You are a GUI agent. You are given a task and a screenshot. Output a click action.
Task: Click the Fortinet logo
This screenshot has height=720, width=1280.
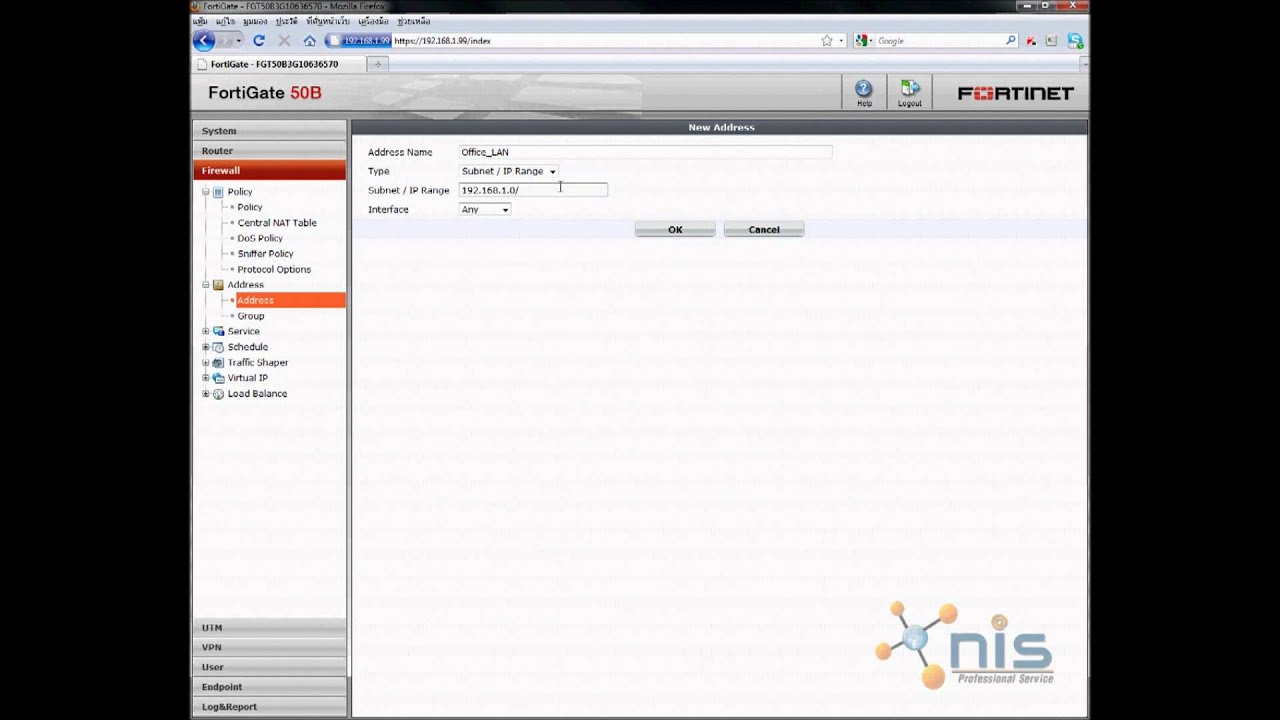pos(1015,93)
